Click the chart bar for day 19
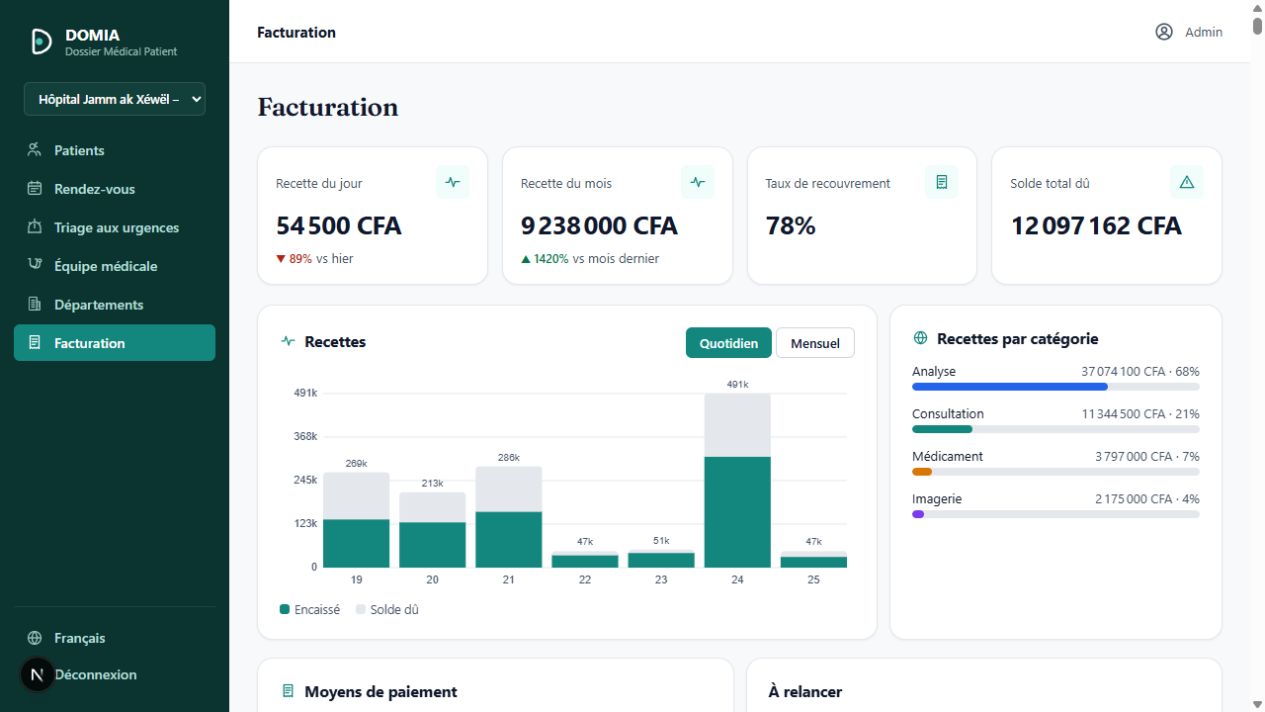Screen dimensions: 1265x712 coord(356,520)
